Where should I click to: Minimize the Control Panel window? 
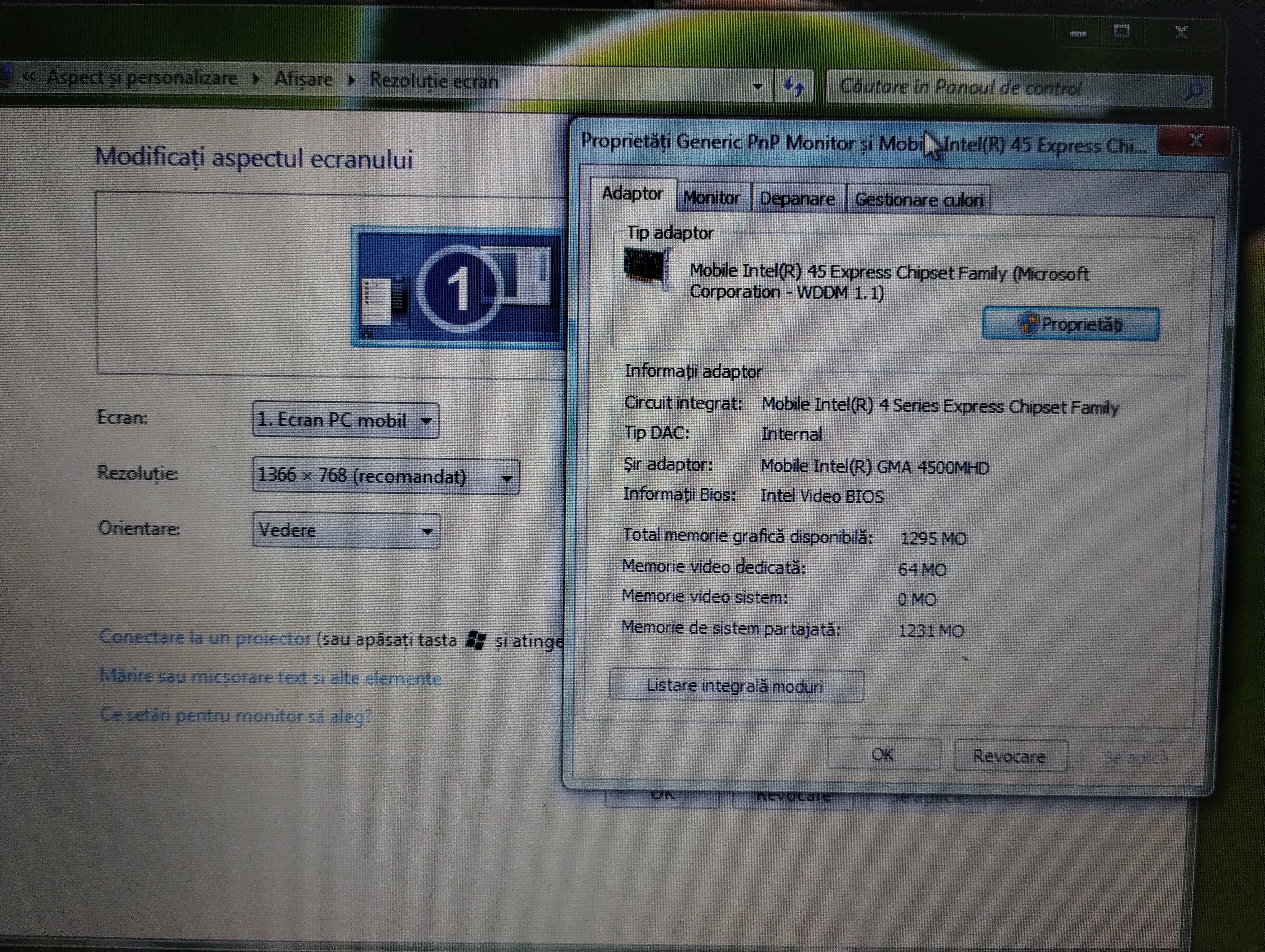click(1078, 33)
